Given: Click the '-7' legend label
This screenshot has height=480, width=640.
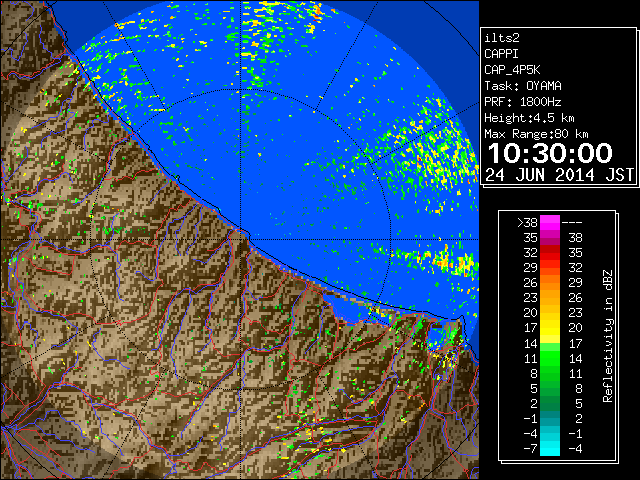Looking at the screenshot, I should tap(530, 449).
